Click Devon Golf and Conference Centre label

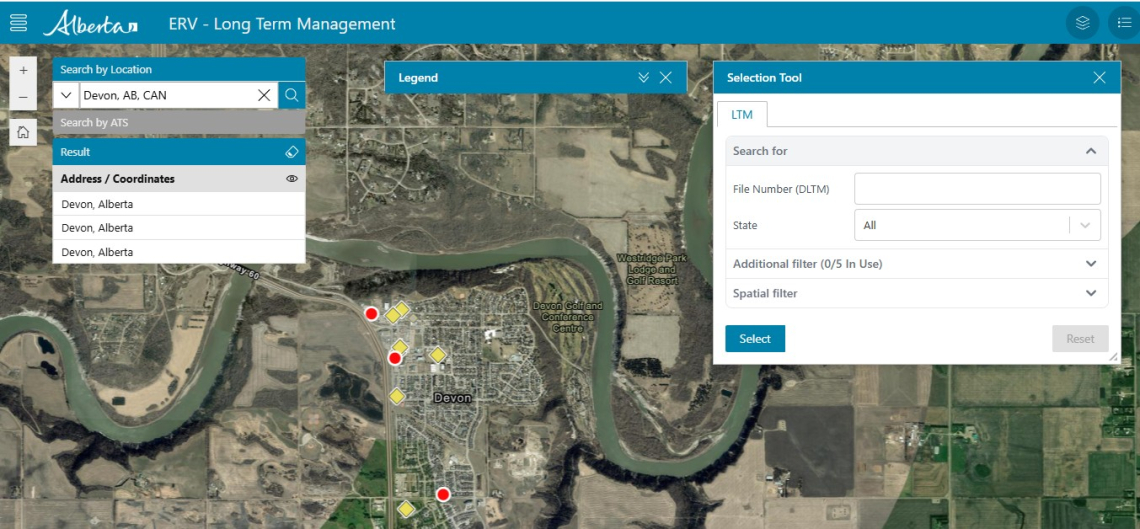pyautogui.click(x=568, y=318)
